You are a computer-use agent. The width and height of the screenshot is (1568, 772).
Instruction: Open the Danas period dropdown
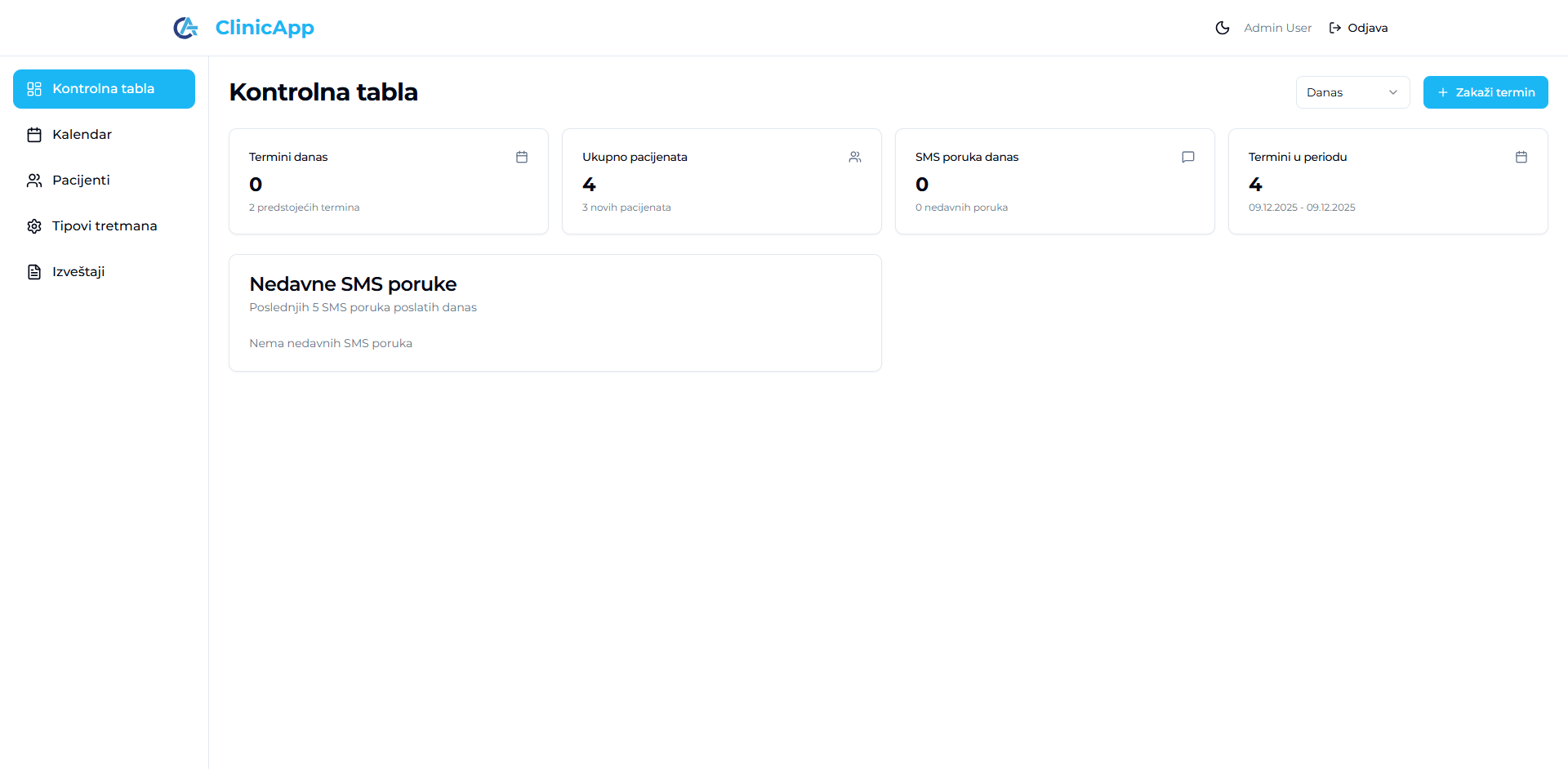[1352, 92]
